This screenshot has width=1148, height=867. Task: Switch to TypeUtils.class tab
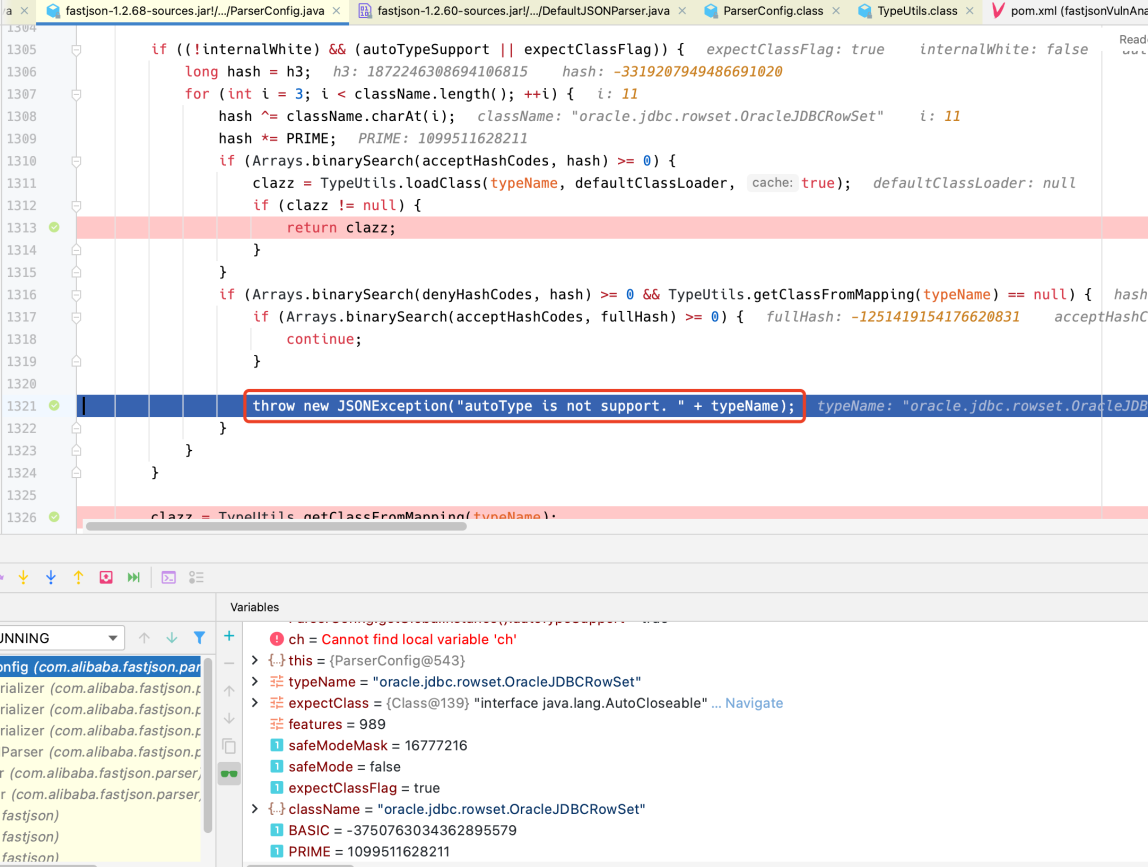[917, 11]
